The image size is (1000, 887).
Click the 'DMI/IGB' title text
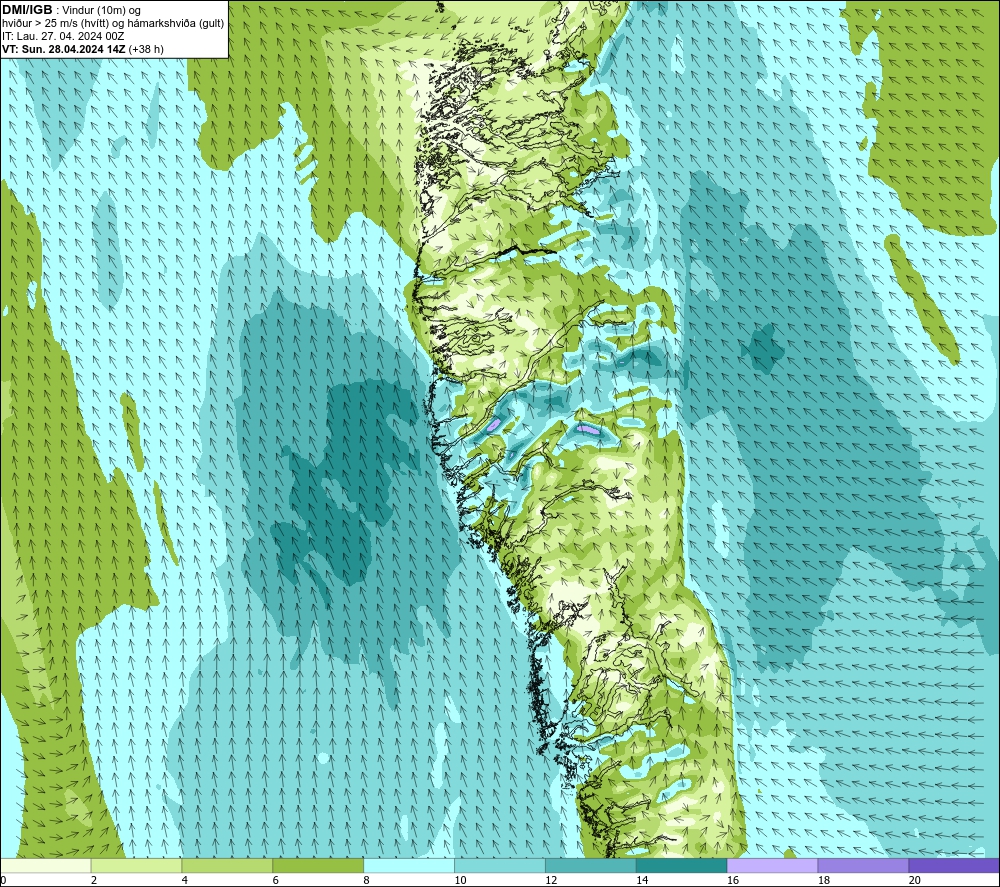27,10
